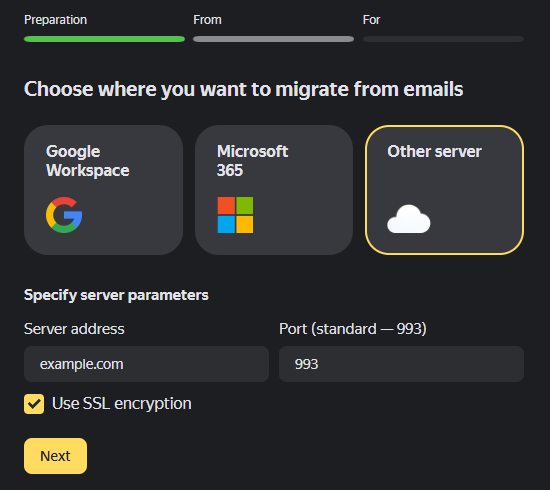Image resolution: width=550 pixels, height=490 pixels.
Task: Click the green Preparation progress bar
Action: tap(104, 39)
